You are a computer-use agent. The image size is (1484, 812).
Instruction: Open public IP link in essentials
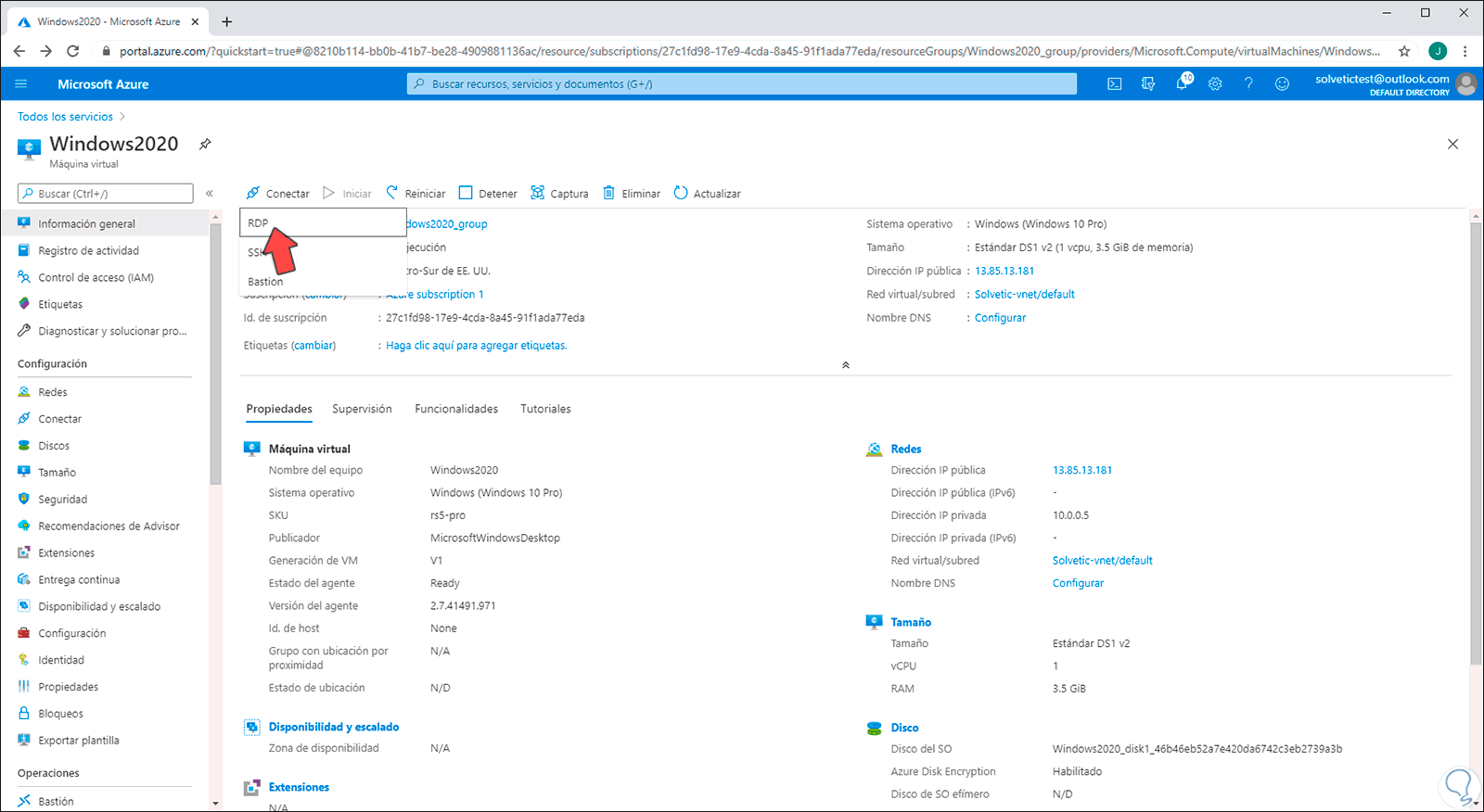coord(1004,272)
